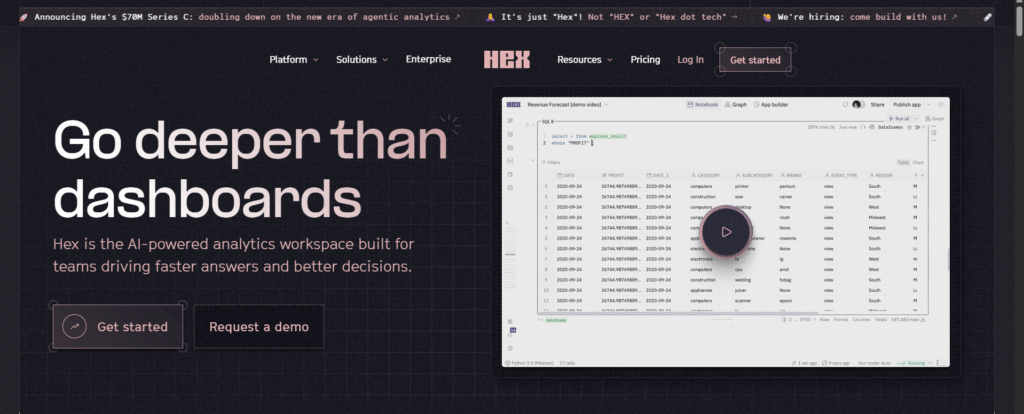Click the Hex logo in navbar
Viewport: 1024px width, 414px height.
point(507,59)
